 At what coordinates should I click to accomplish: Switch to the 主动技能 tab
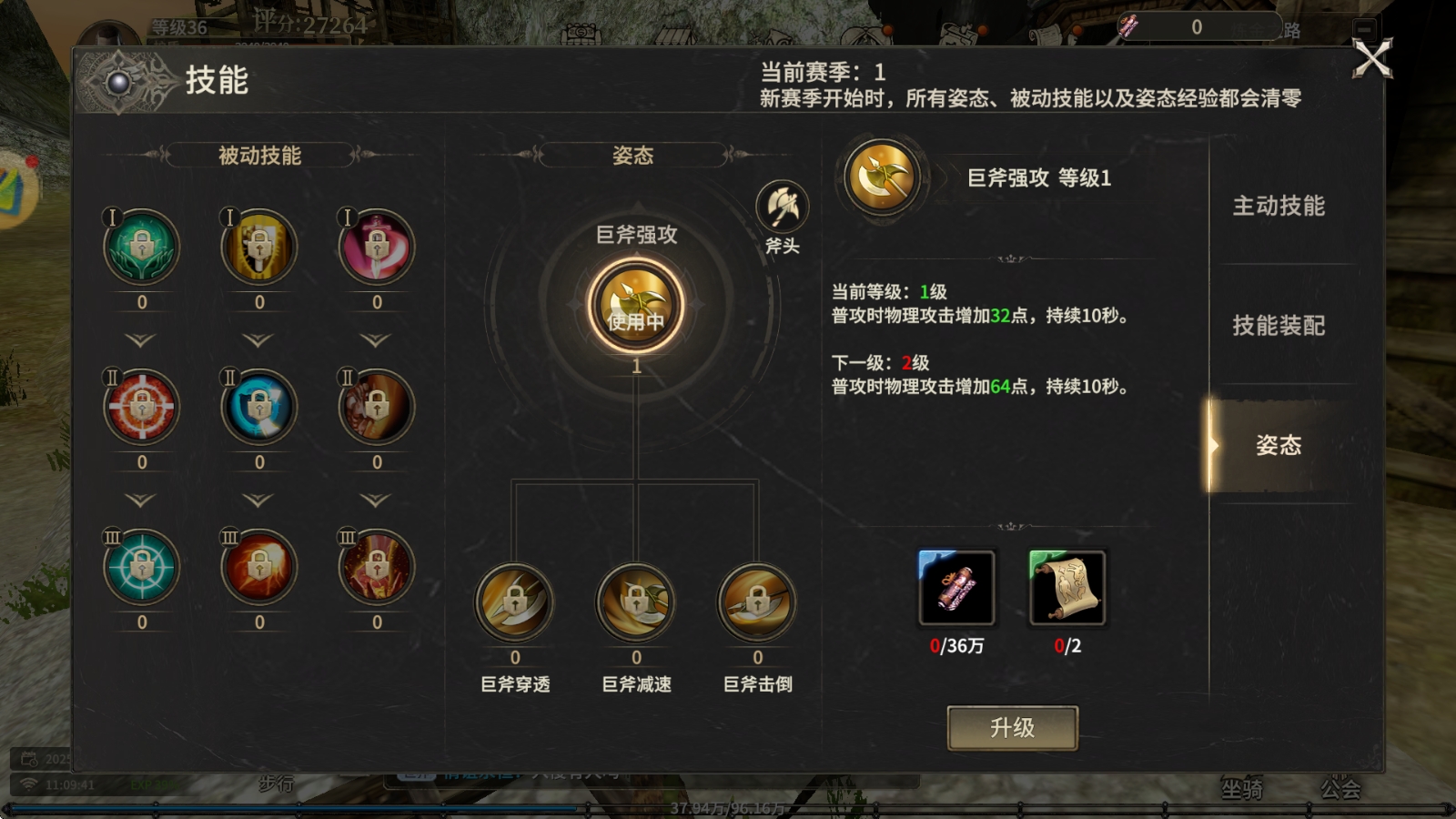(x=1279, y=207)
